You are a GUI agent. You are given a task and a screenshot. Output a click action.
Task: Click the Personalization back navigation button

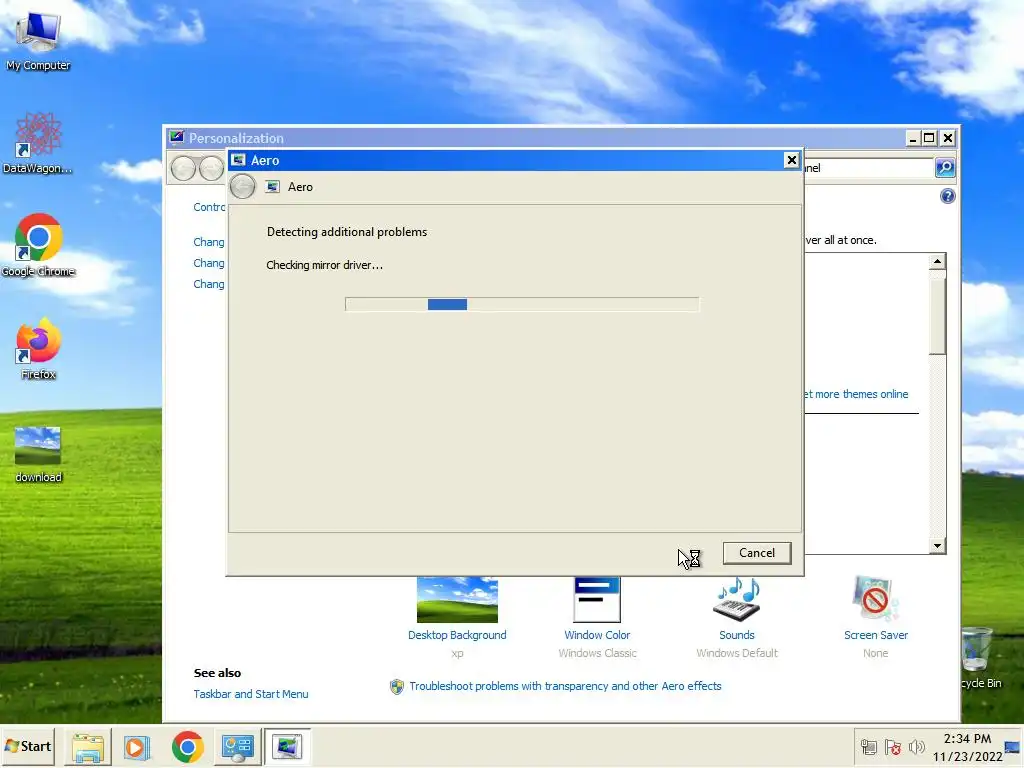click(183, 168)
